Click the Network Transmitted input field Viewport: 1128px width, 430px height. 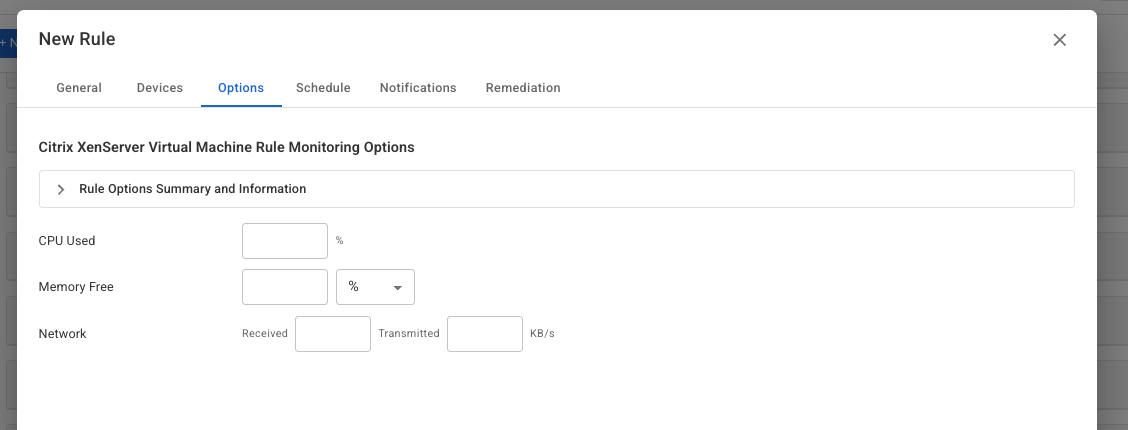(x=485, y=334)
